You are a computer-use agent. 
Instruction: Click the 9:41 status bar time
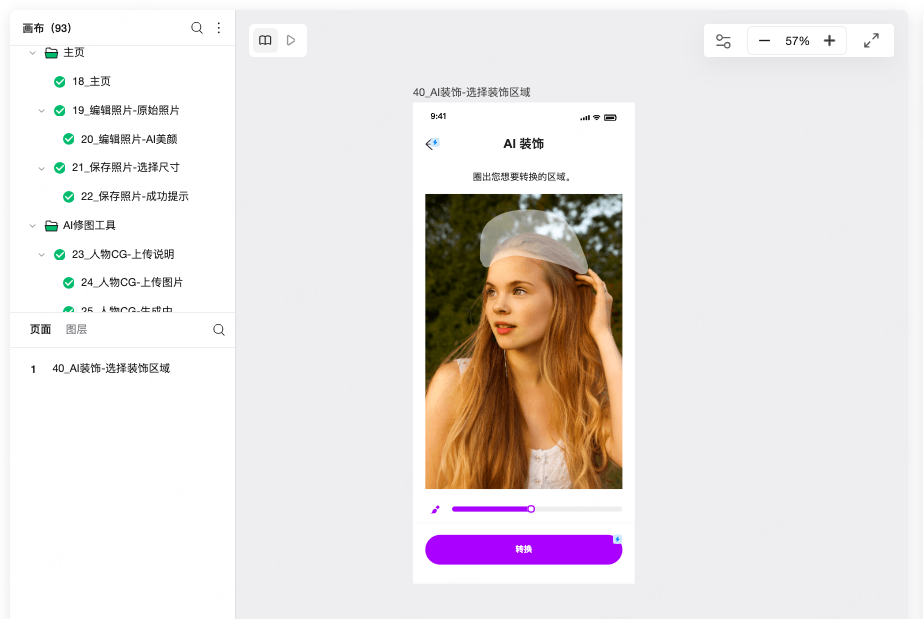tap(438, 116)
